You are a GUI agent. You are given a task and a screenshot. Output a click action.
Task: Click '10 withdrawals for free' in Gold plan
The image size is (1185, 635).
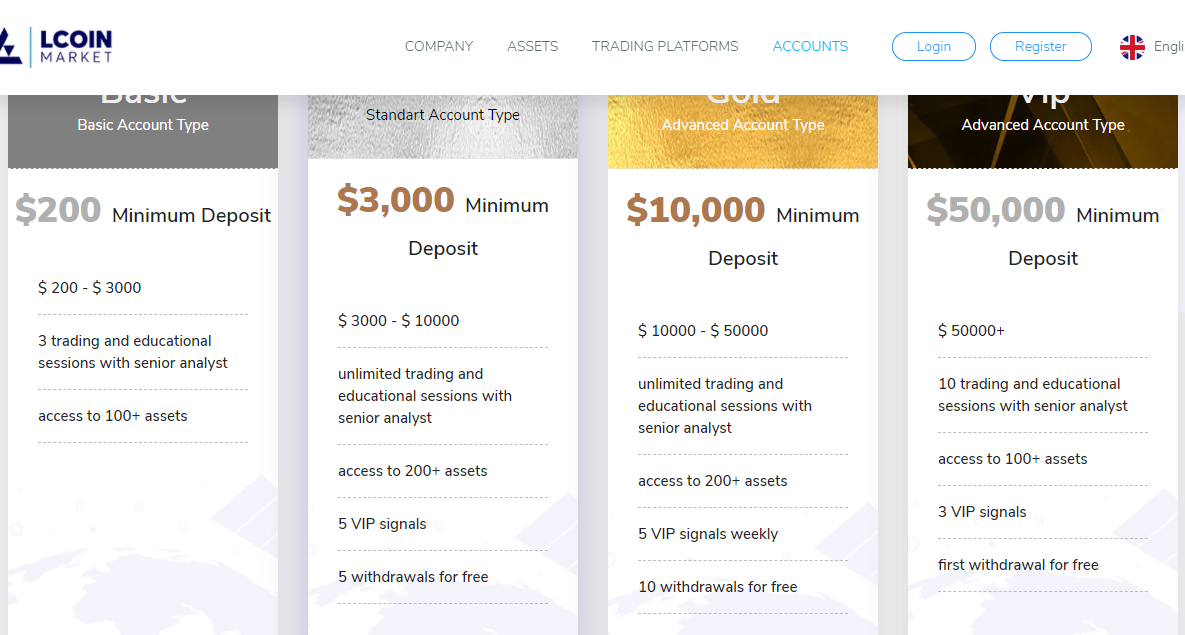[717, 587]
